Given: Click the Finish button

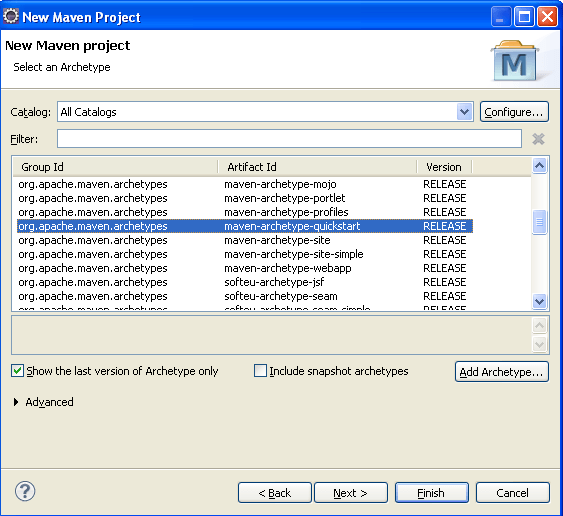Looking at the screenshot, I should point(432,493).
